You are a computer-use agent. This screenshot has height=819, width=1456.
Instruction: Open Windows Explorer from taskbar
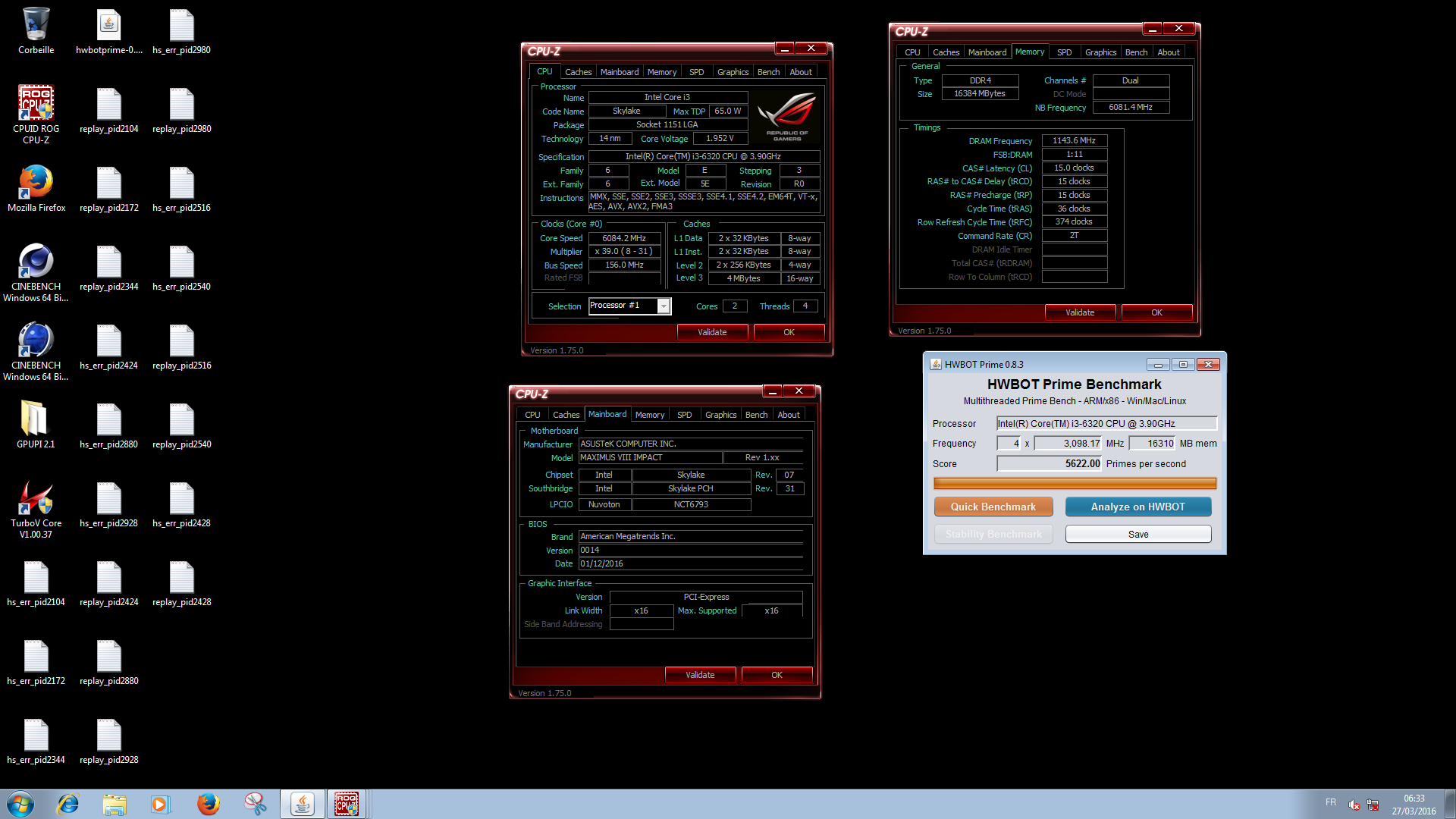tap(115, 804)
